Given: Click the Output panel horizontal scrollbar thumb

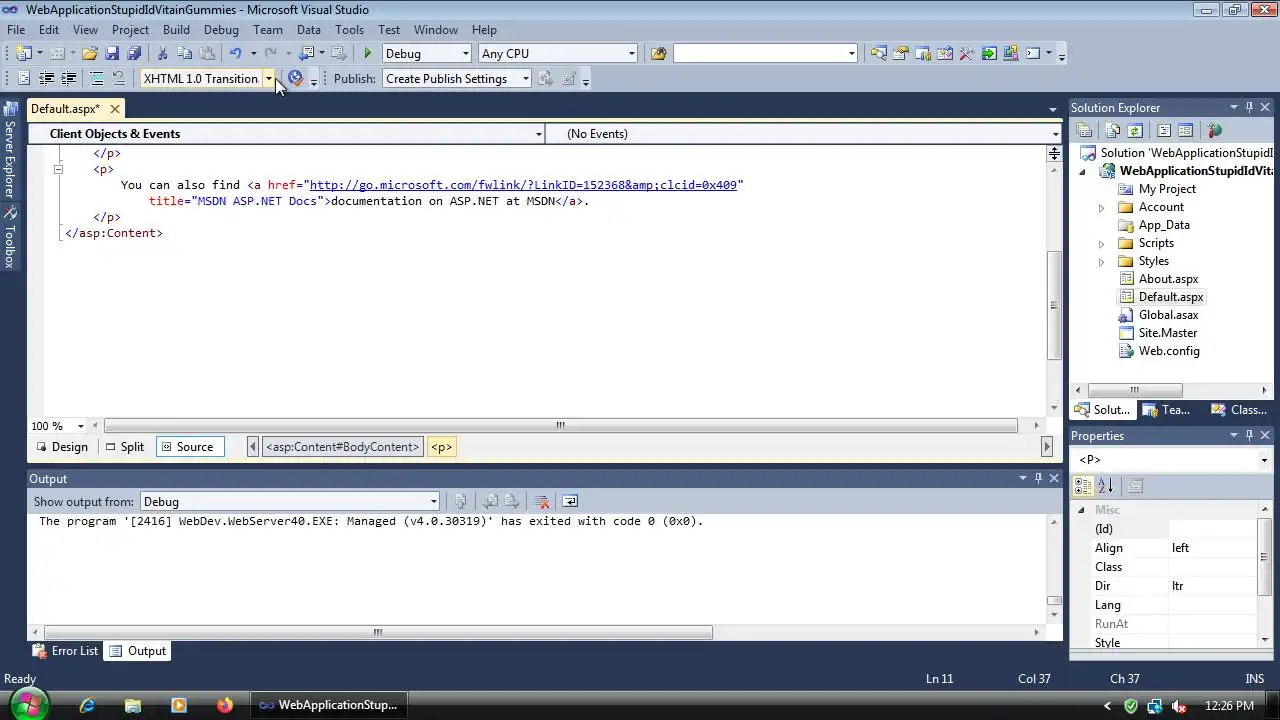Looking at the screenshot, I should coord(377,633).
